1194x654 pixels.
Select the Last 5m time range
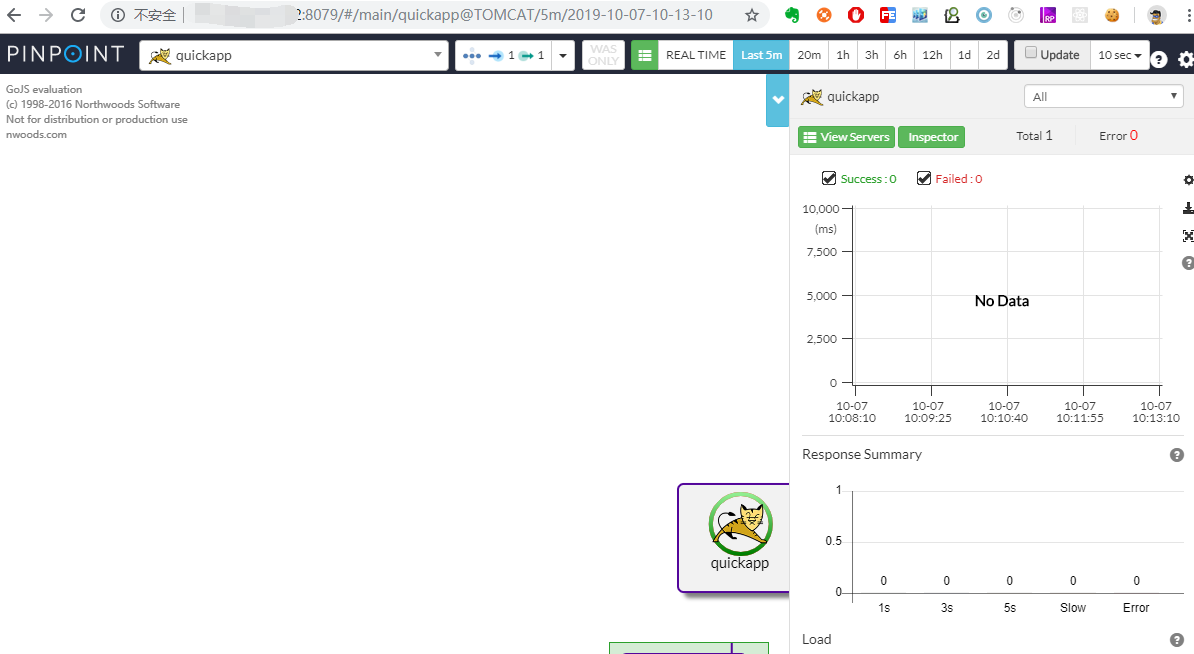coord(761,55)
